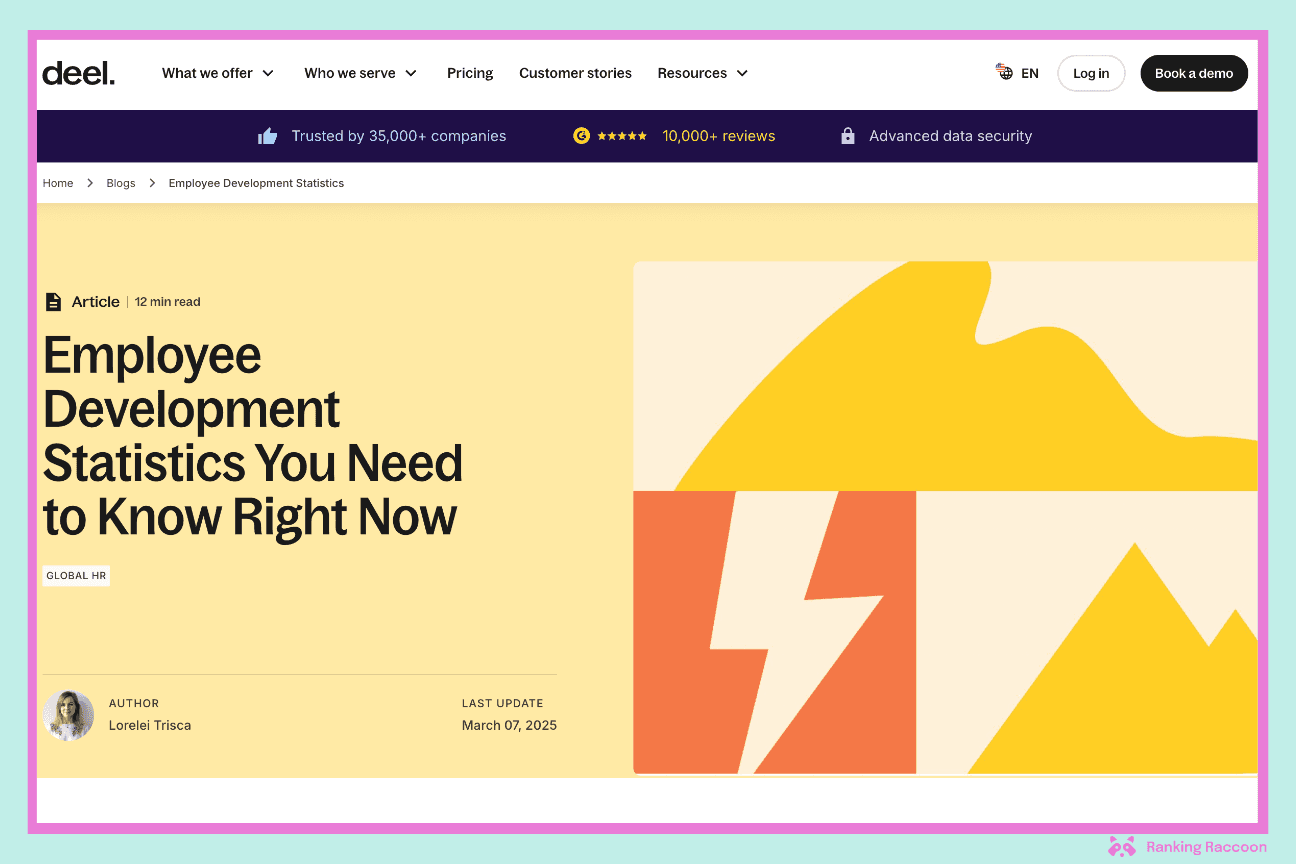Click author Lorelei Trisca's avatar photo

(x=69, y=715)
